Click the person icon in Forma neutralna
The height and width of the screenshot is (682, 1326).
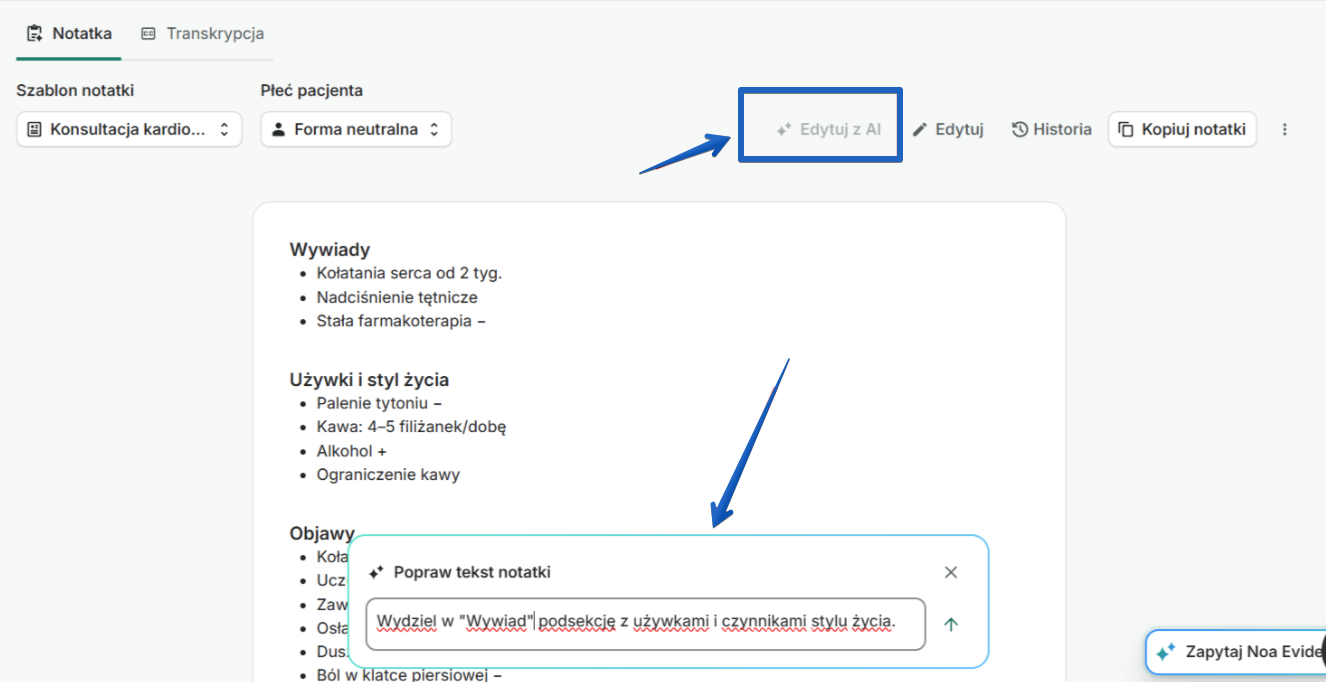point(279,129)
